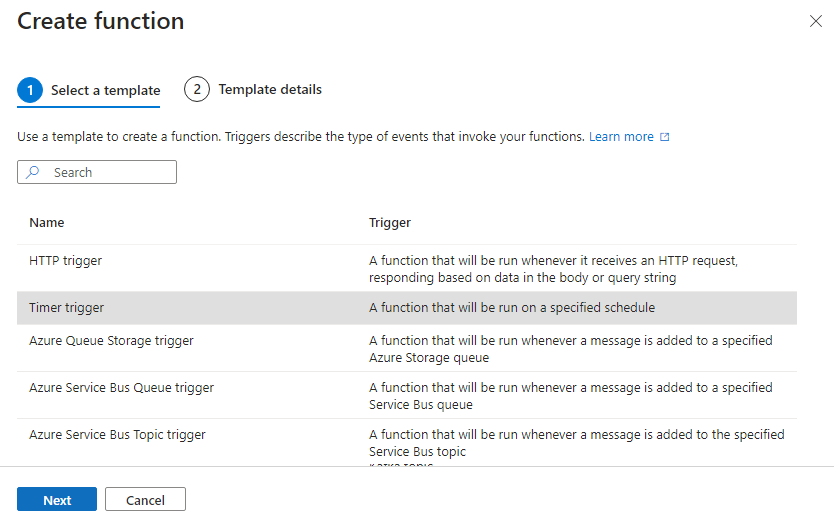This screenshot has height=524, width=834.
Task: Open the Learn more link
Action: click(621, 137)
